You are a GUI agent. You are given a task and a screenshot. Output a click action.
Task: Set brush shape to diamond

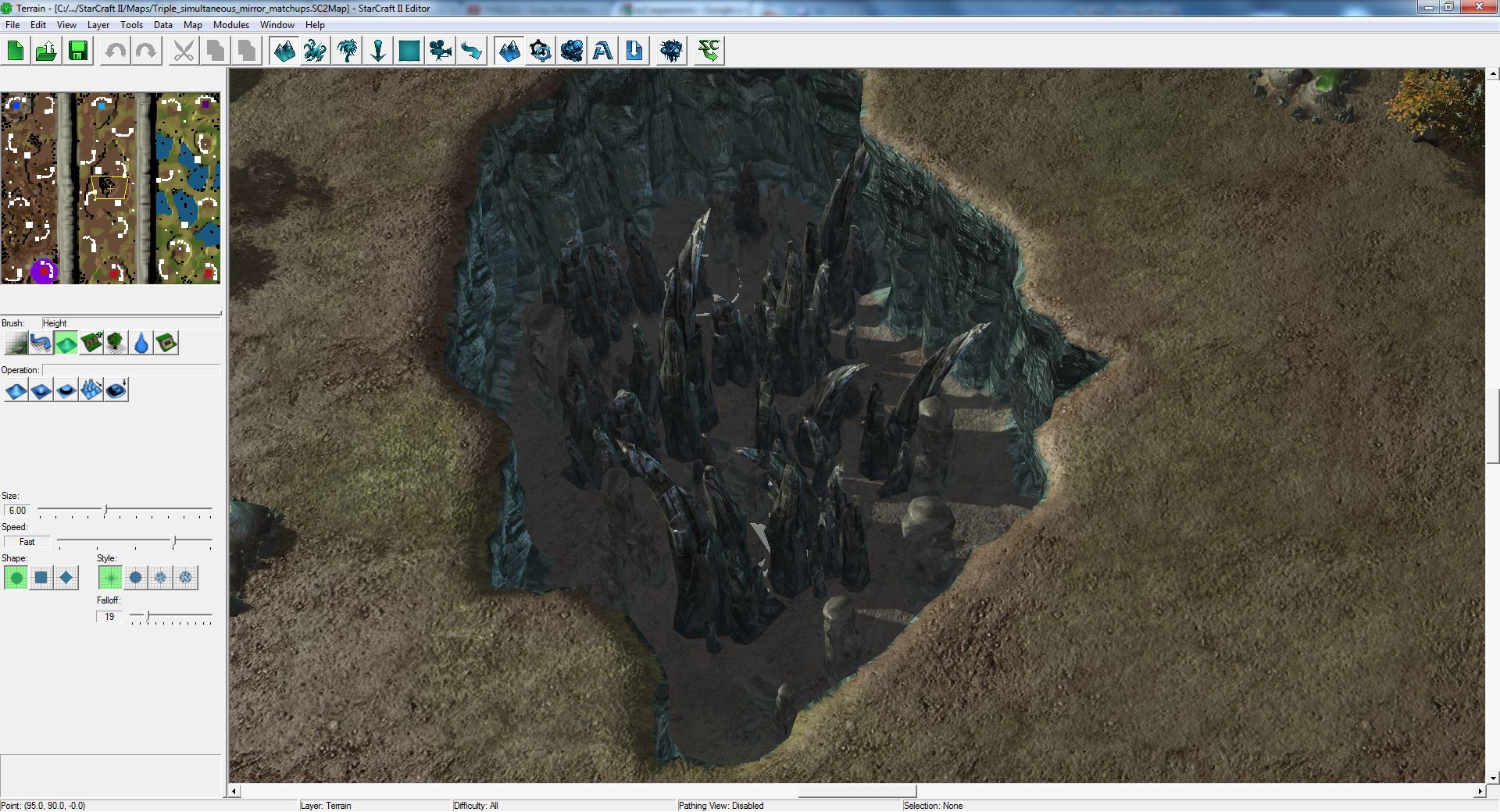(x=66, y=578)
